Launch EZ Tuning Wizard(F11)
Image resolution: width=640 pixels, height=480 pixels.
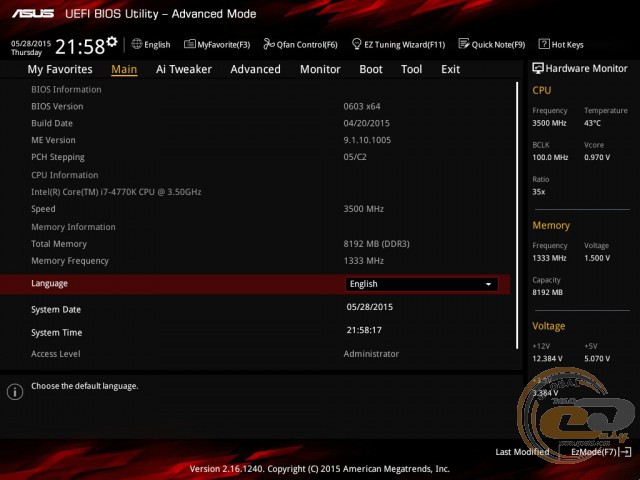tap(398, 44)
